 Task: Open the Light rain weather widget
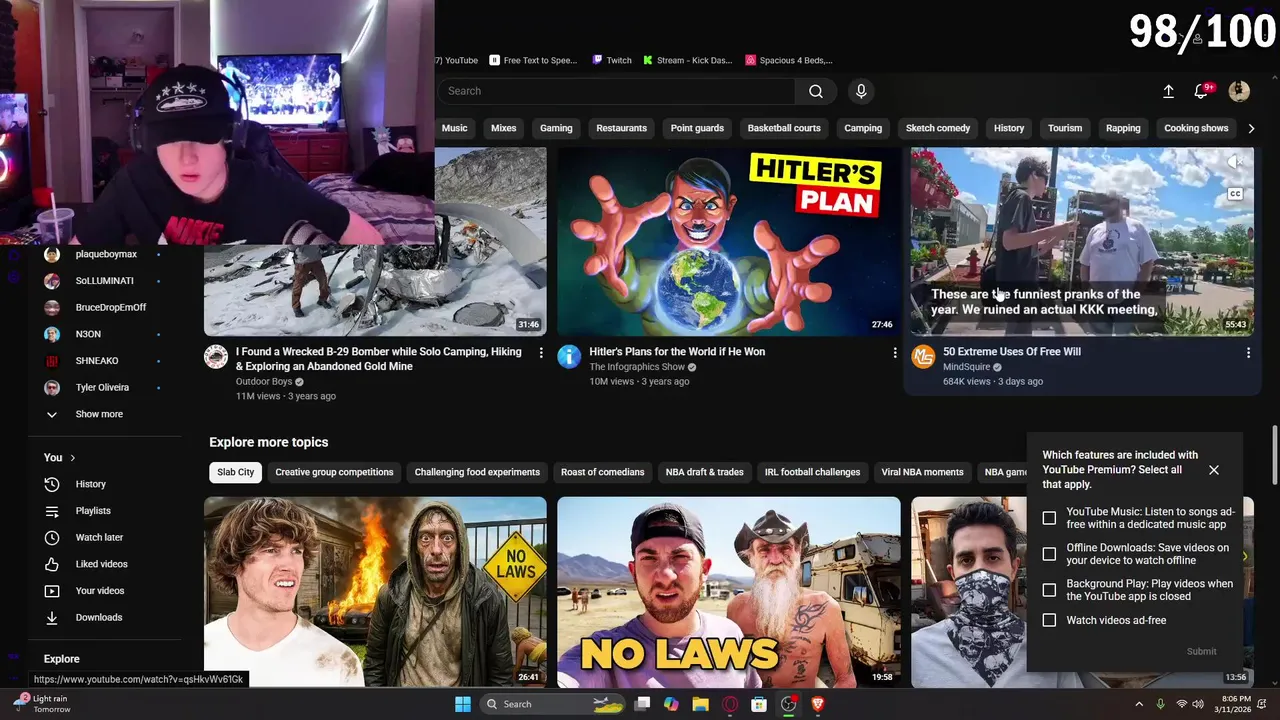pyautogui.click(x=42, y=704)
